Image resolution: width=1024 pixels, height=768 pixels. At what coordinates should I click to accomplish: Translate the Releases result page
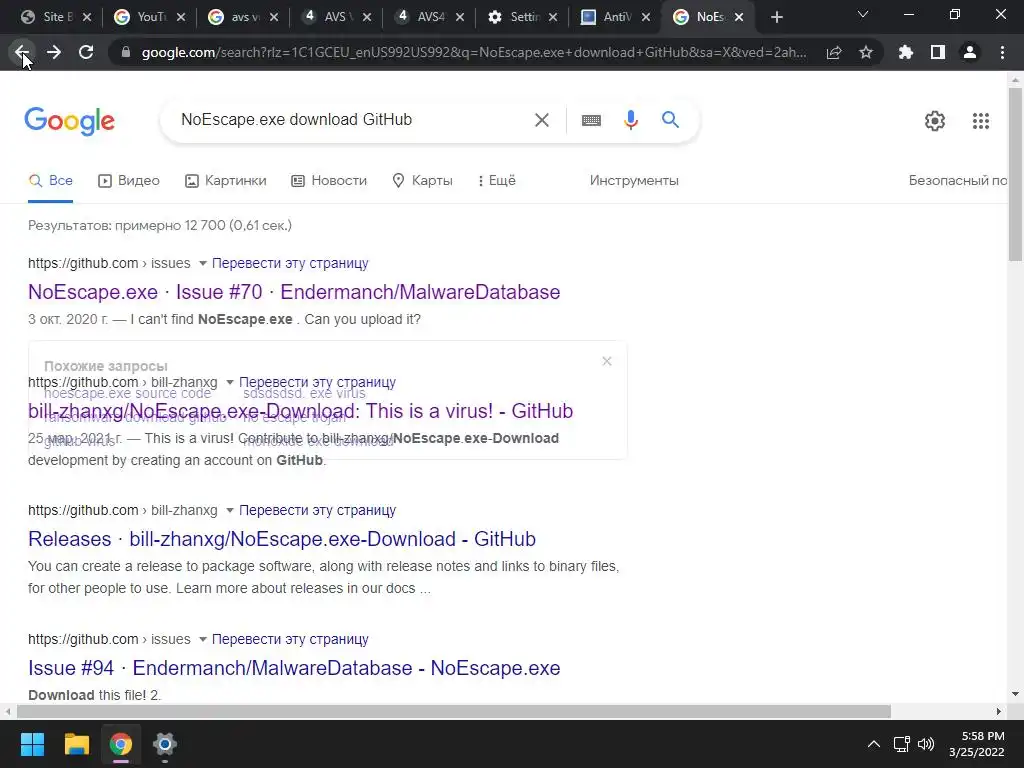coord(317,510)
